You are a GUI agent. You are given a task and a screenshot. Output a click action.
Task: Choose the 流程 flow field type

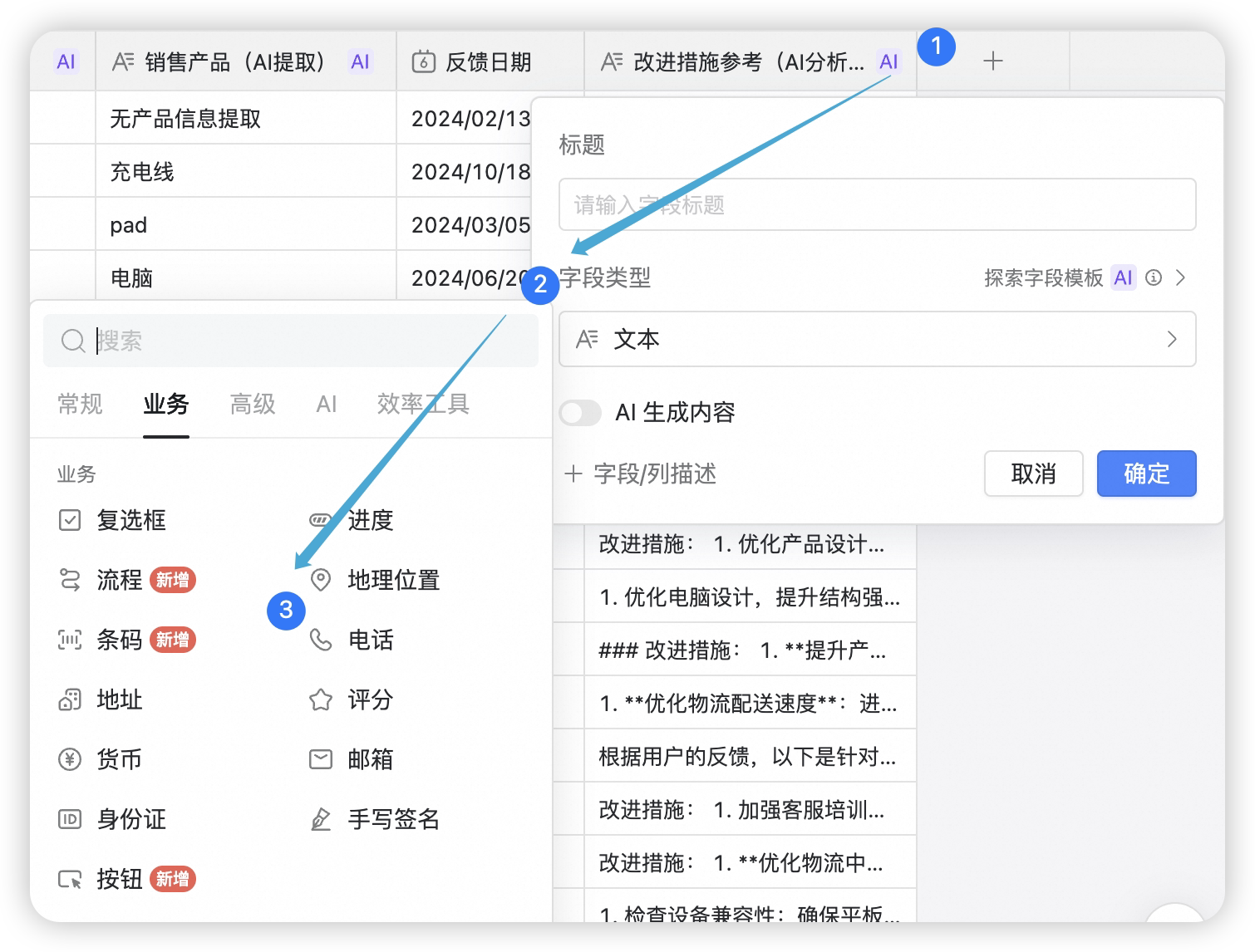[126, 580]
